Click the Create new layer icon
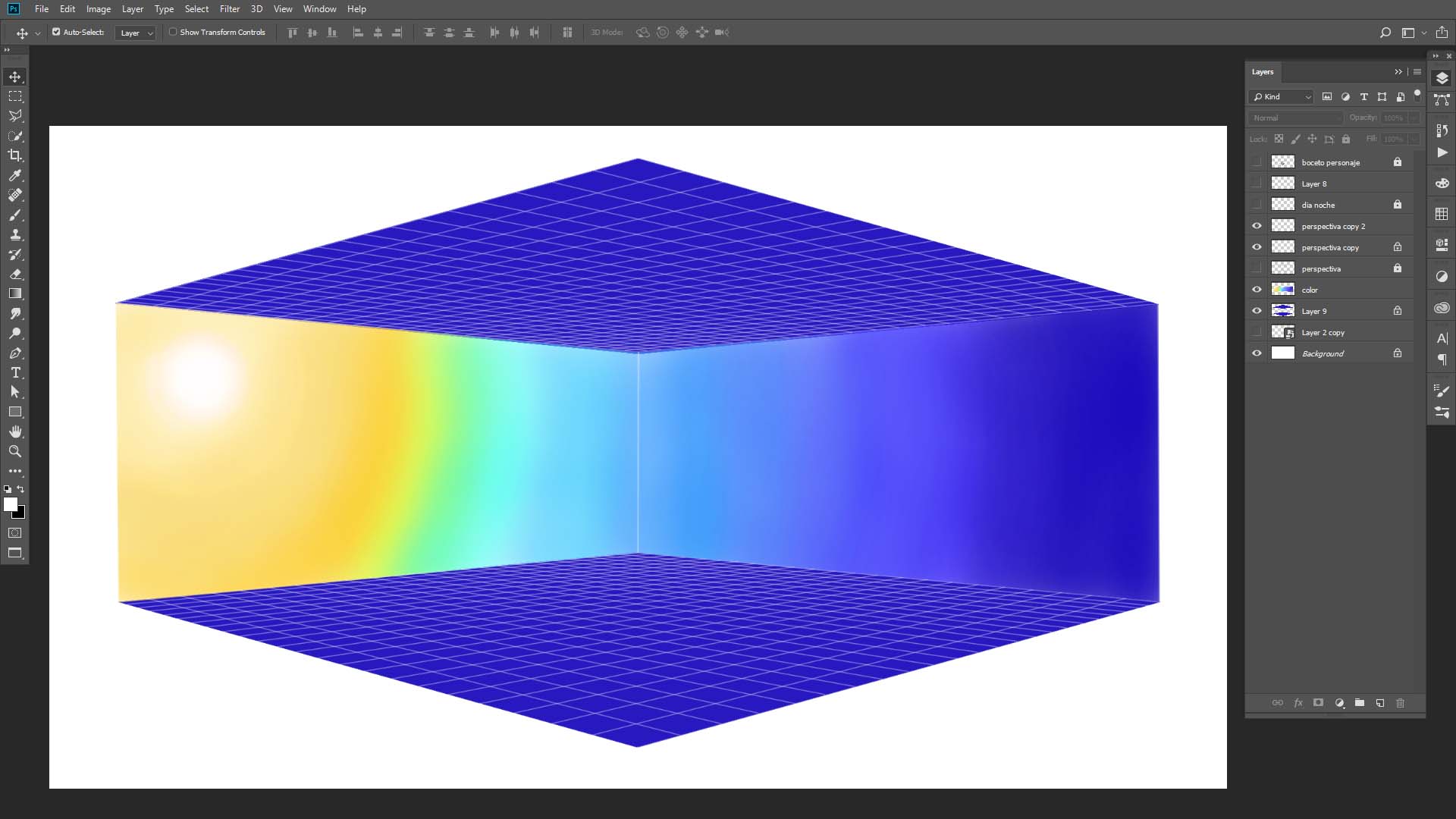 (1379, 703)
